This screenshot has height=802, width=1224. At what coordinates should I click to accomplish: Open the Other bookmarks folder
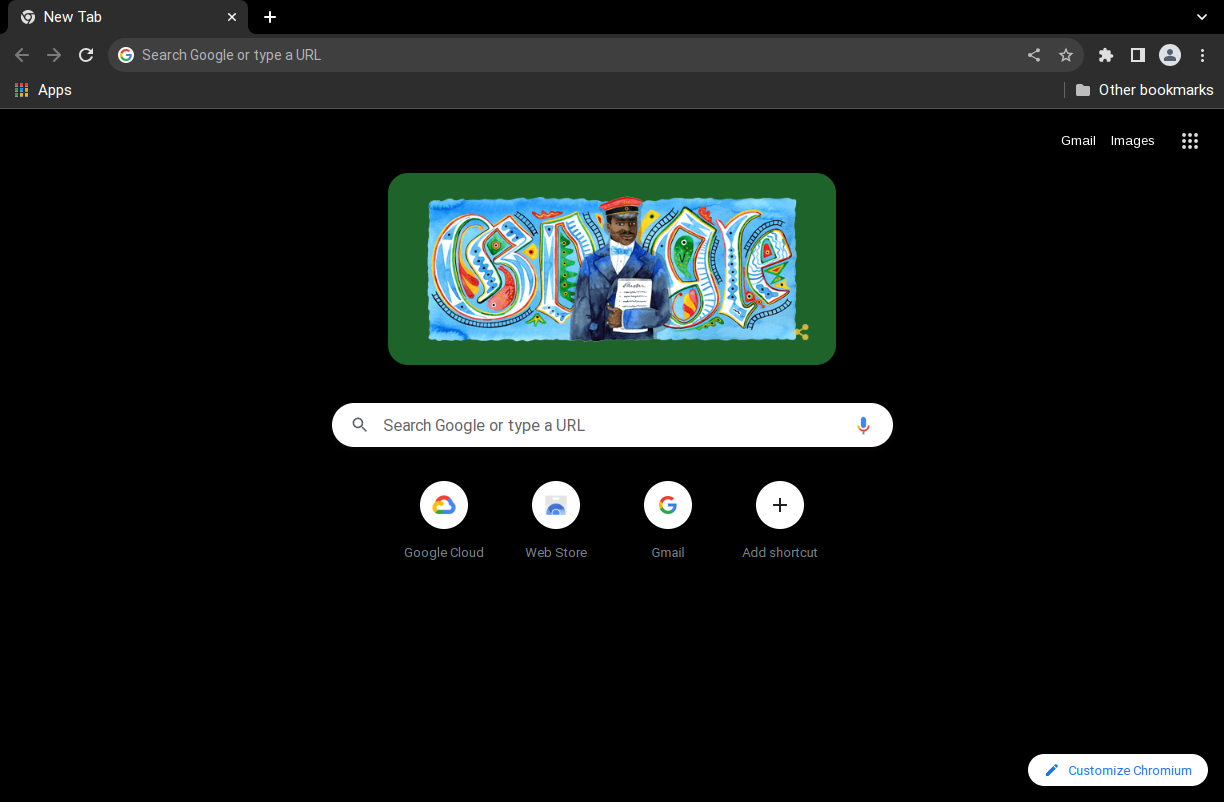click(1144, 89)
